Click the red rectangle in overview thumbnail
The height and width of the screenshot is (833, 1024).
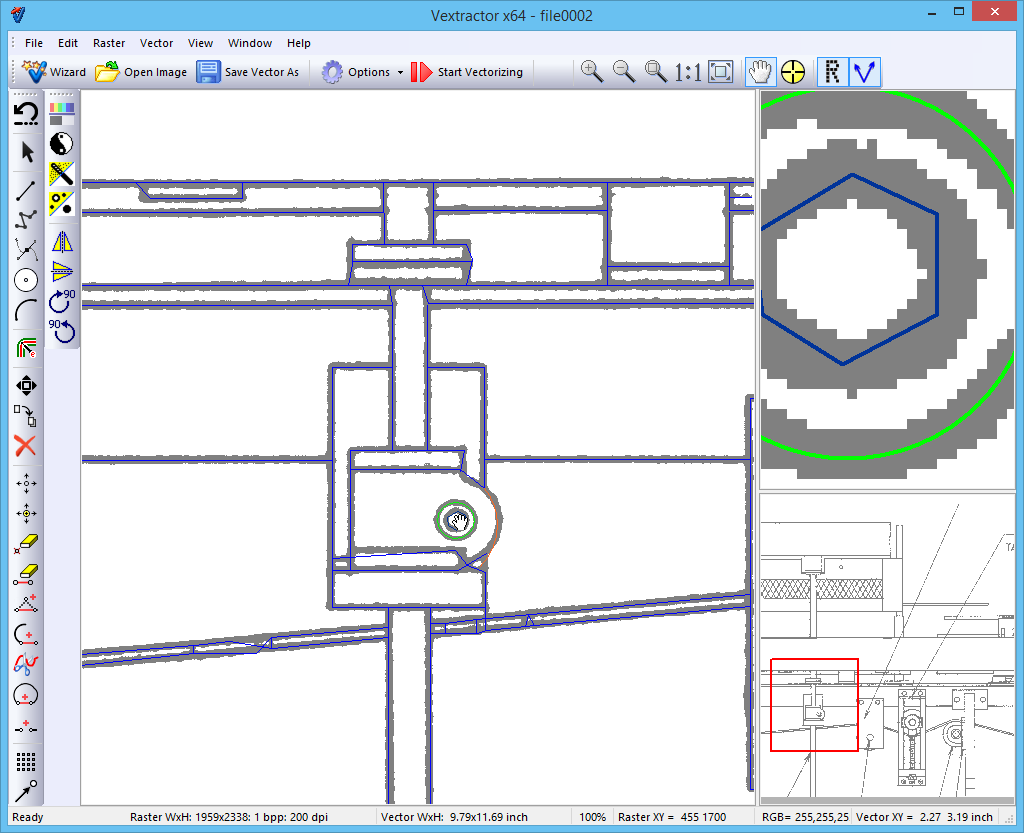[814, 704]
